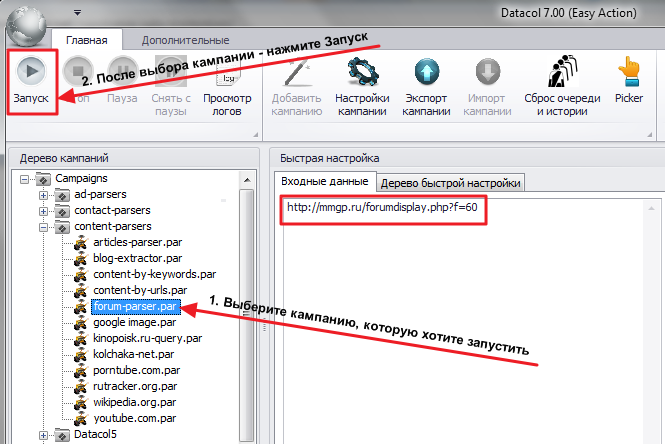Screen dimensions: 665x444
Task: Click robot icon beside youtube.com.par
Action: (x=81, y=419)
